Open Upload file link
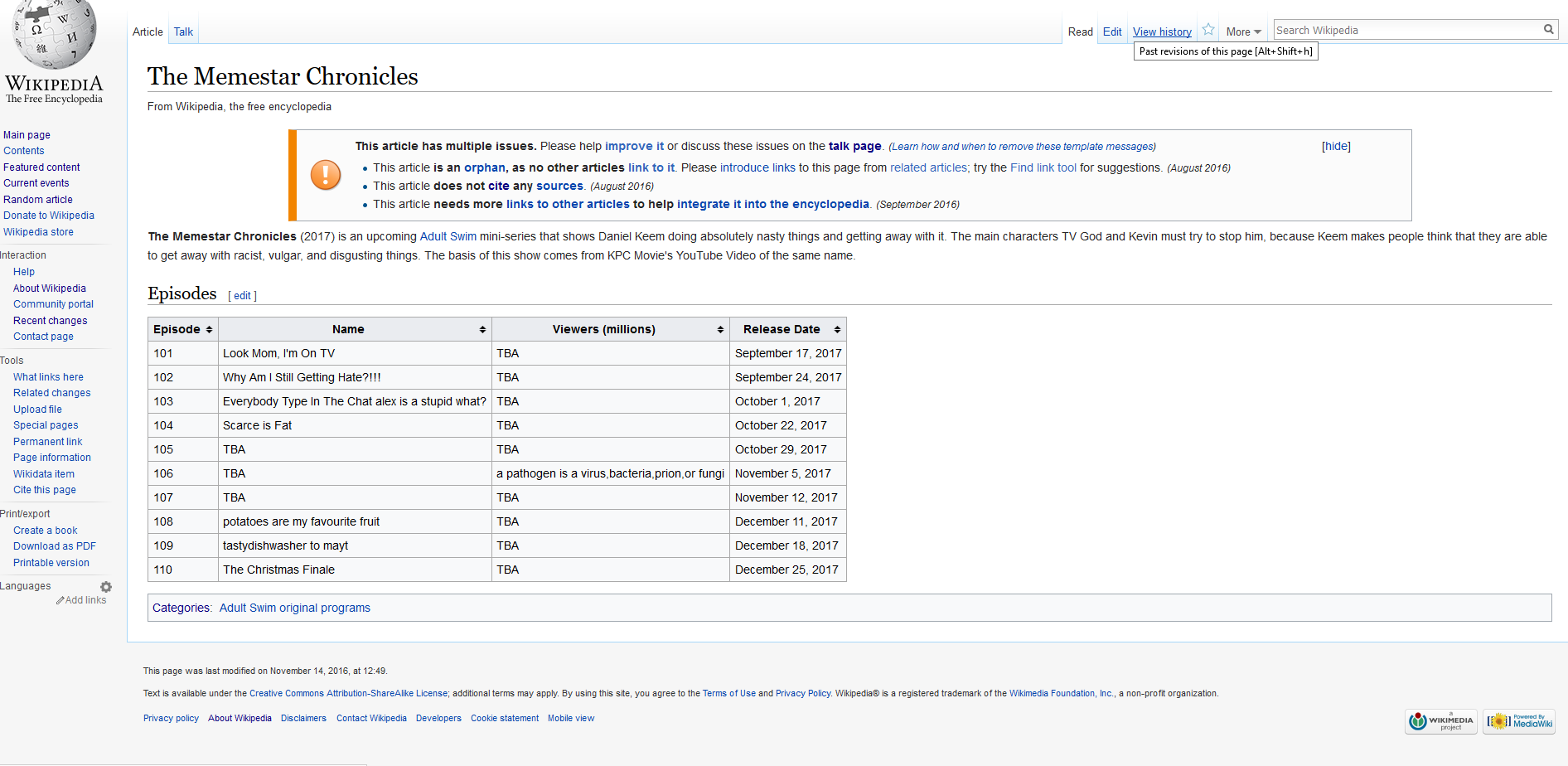Image resolution: width=1568 pixels, height=766 pixels. (37, 410)
